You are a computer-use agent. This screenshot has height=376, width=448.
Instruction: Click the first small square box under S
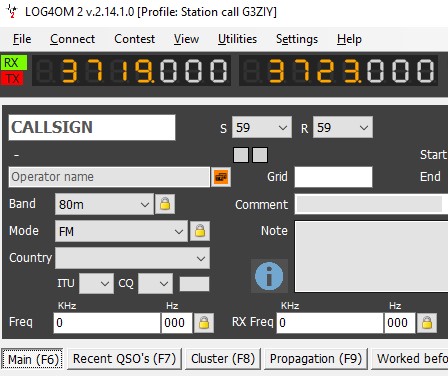241,155
